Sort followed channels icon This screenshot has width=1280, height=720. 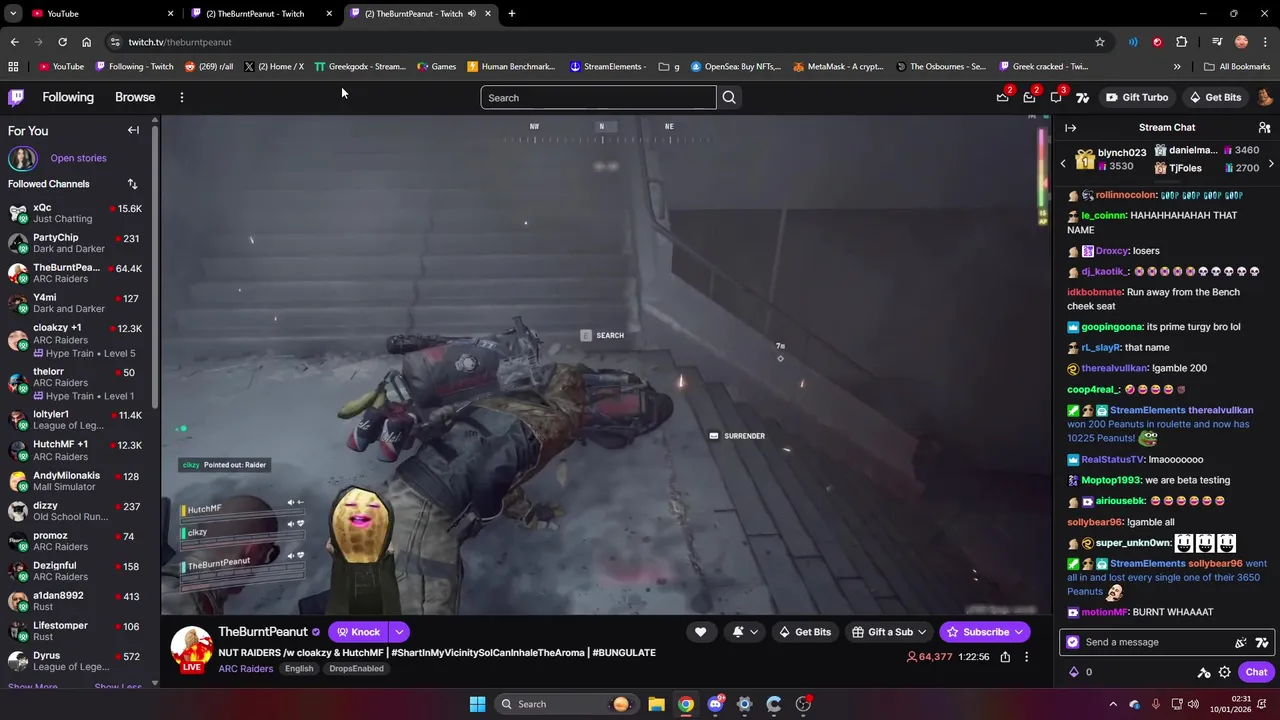[x=132, y=184]
